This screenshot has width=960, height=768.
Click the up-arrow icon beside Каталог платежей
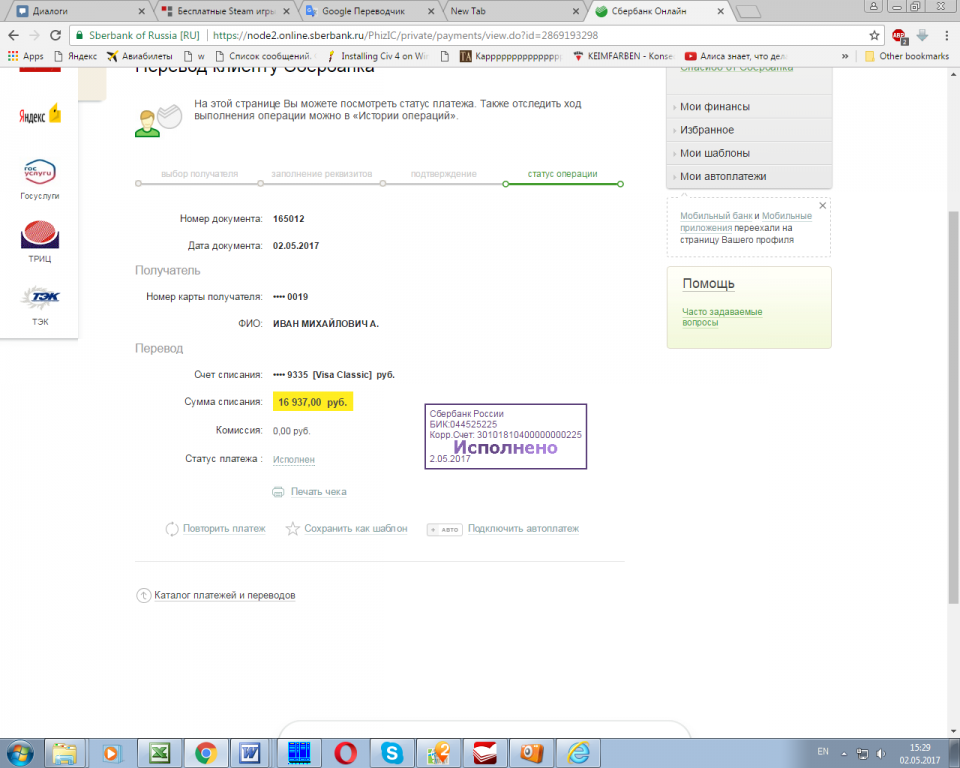(x=143, y=595)
